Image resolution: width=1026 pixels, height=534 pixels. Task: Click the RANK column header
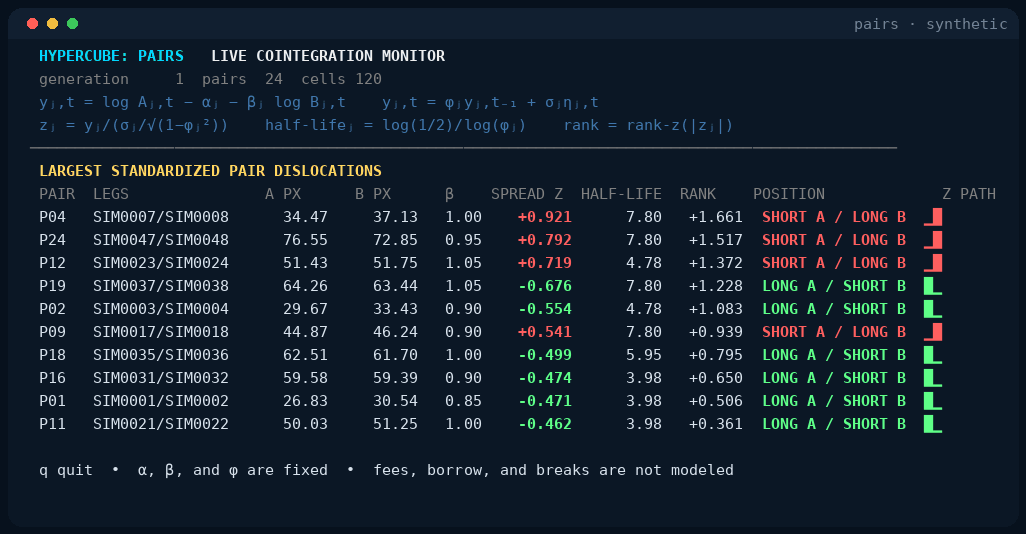(x=698, y=194)
